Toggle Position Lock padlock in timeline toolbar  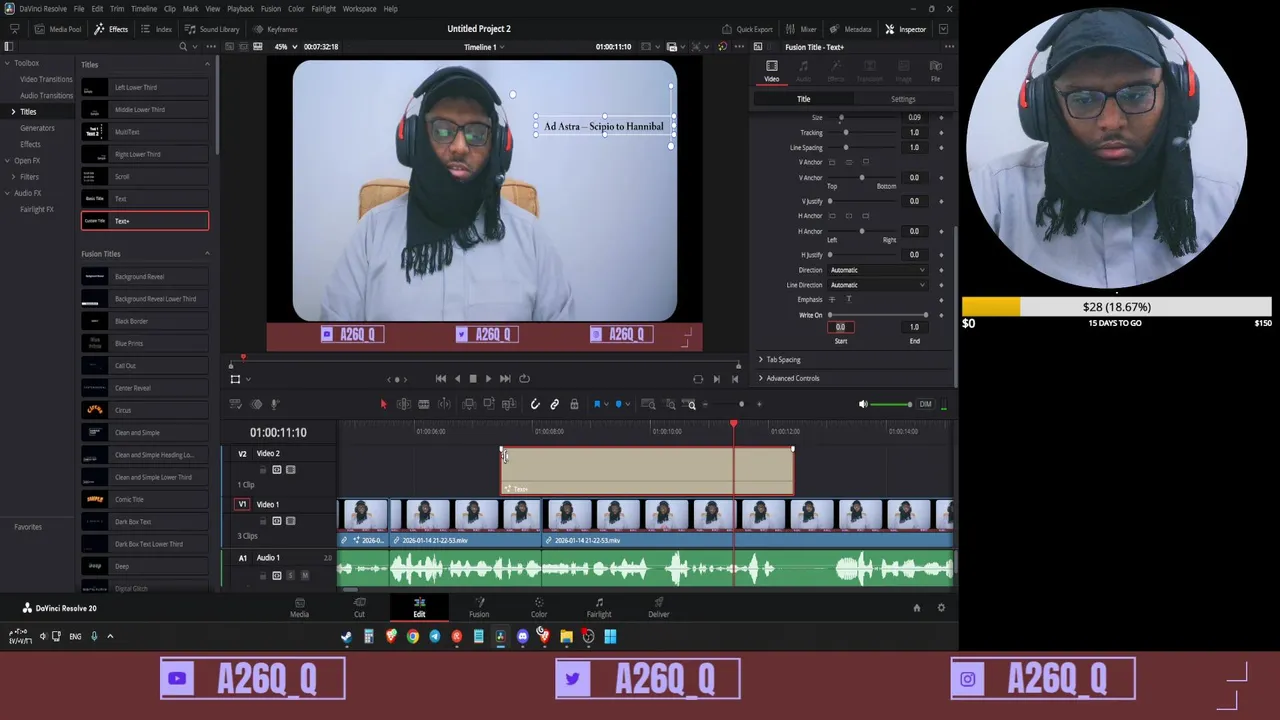[x=574, y=404]
